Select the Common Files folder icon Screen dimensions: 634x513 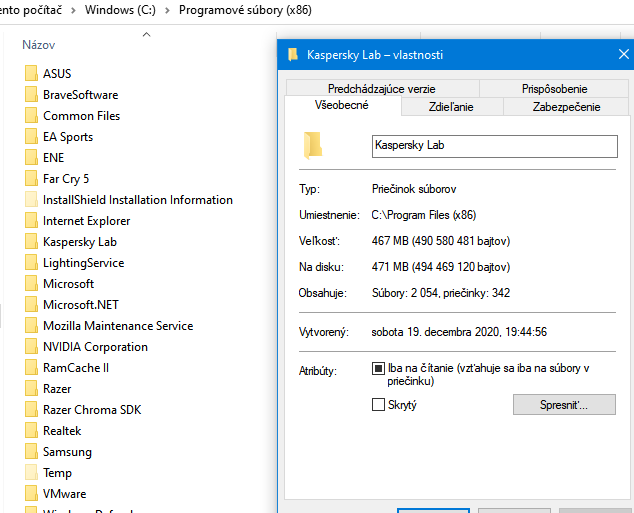point(31,116)
